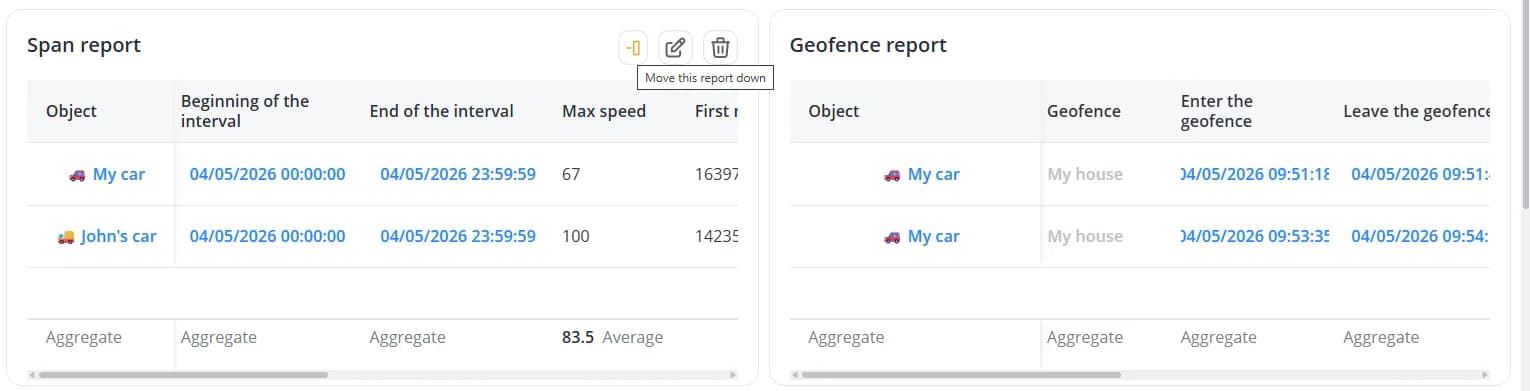
Task: Click left arrow of Span report scrollbar
Action: 32,375
